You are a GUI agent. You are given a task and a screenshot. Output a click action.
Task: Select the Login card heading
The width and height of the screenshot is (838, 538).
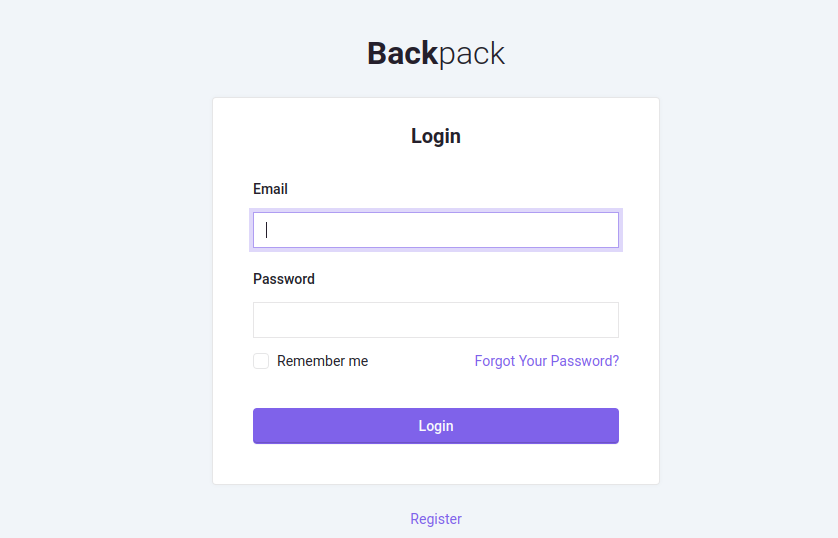(436, 136)
